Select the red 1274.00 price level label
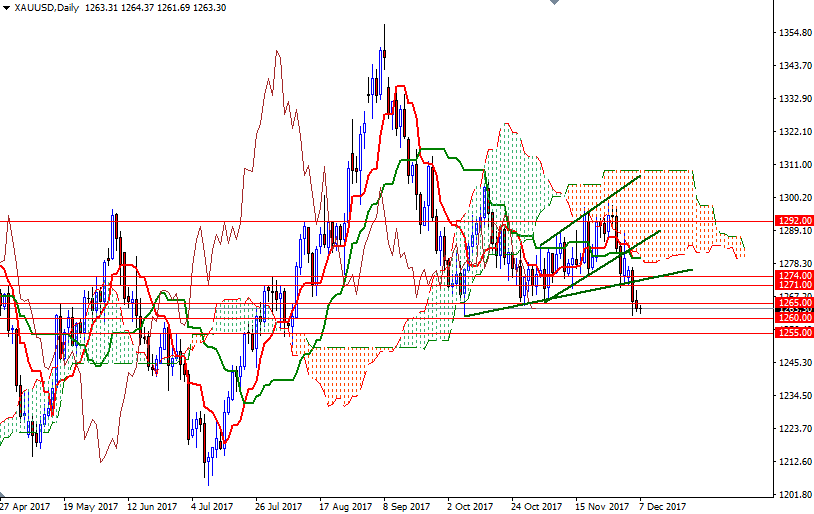 tap(794, 275)
